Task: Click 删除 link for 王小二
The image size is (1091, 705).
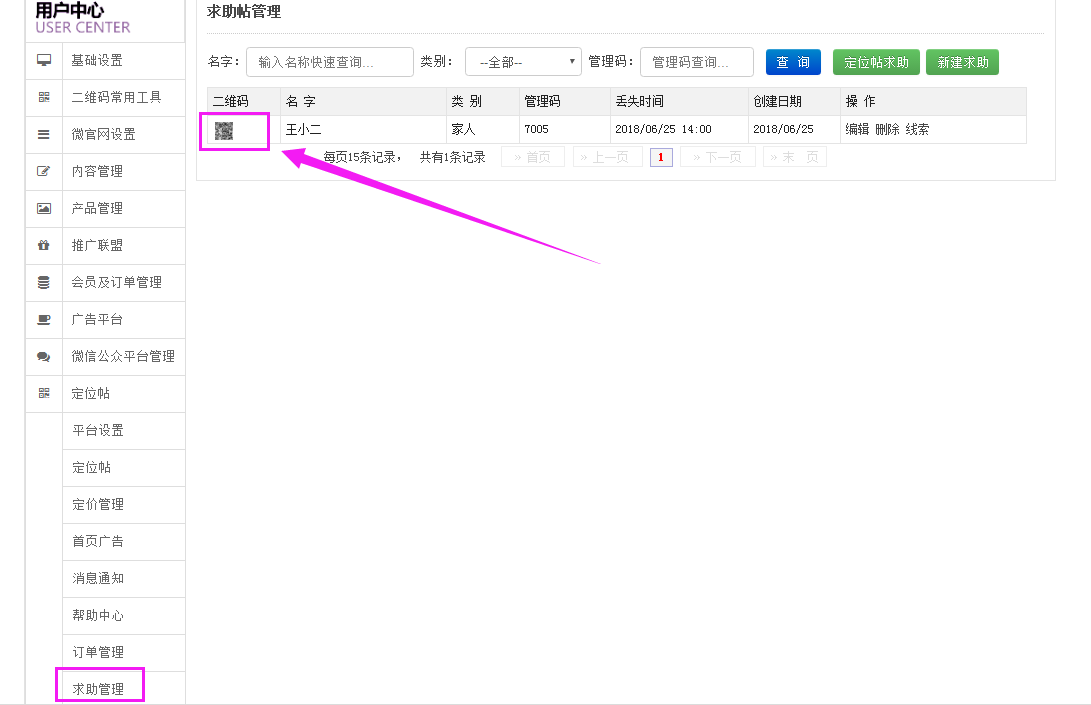Action: 887,129
